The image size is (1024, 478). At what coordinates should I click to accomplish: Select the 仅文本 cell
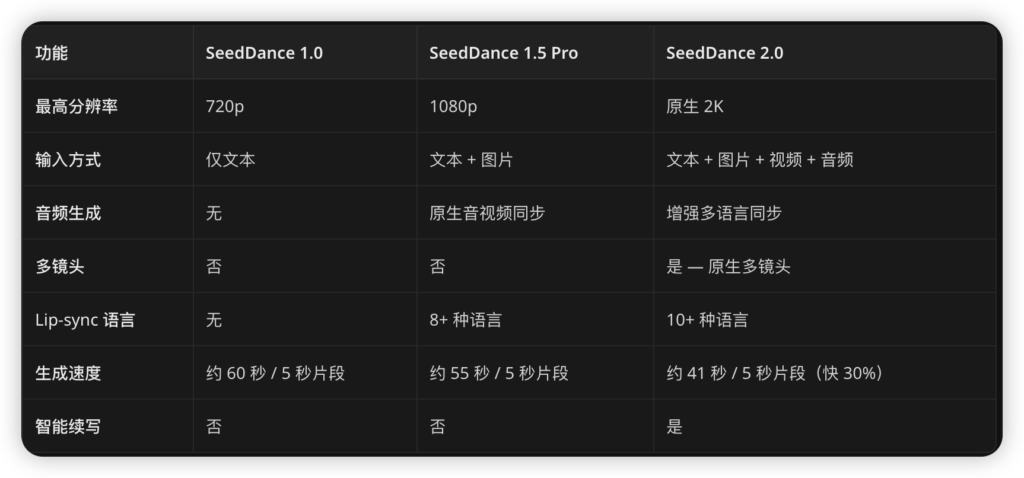[230, 160]
